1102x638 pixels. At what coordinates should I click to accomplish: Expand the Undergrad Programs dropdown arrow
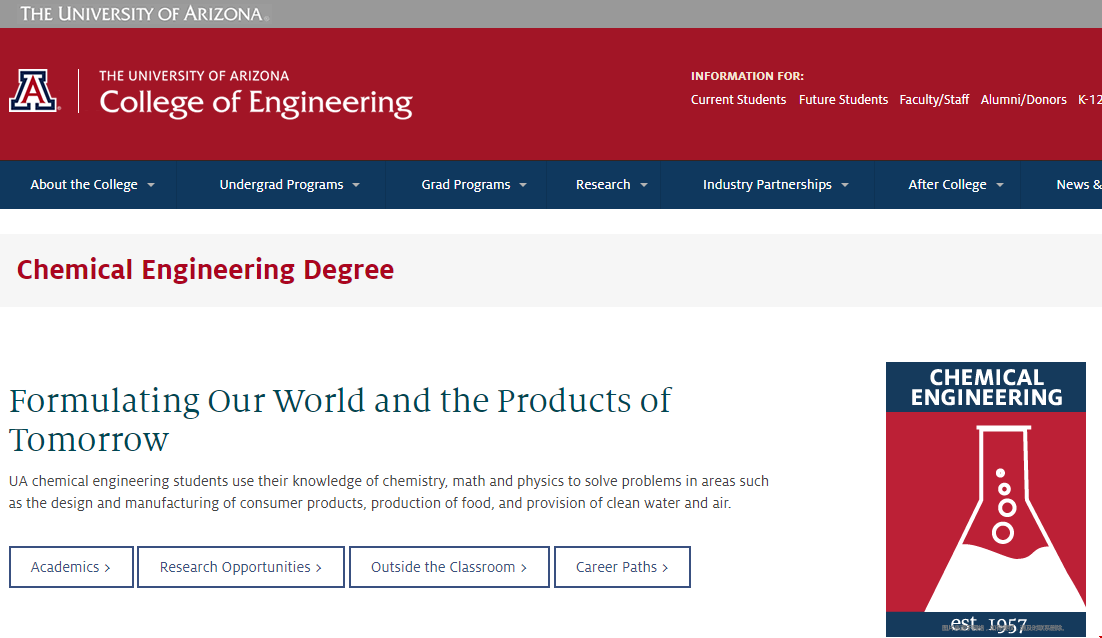(356, 185)
